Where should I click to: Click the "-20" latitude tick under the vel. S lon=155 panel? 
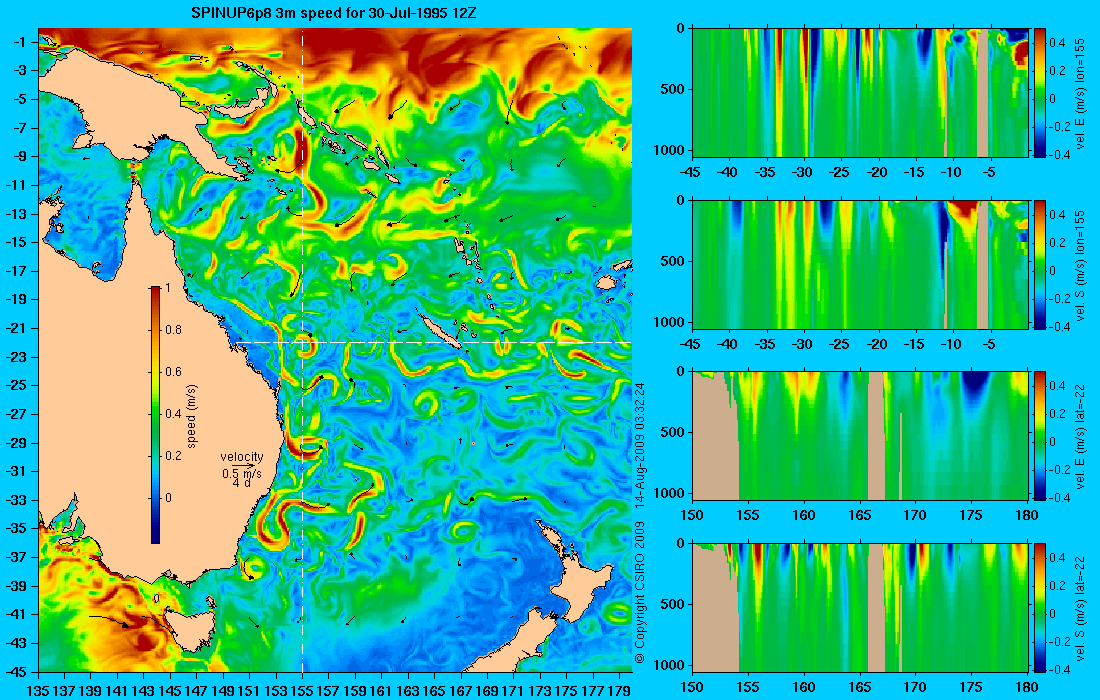click(x=876, y=344)
